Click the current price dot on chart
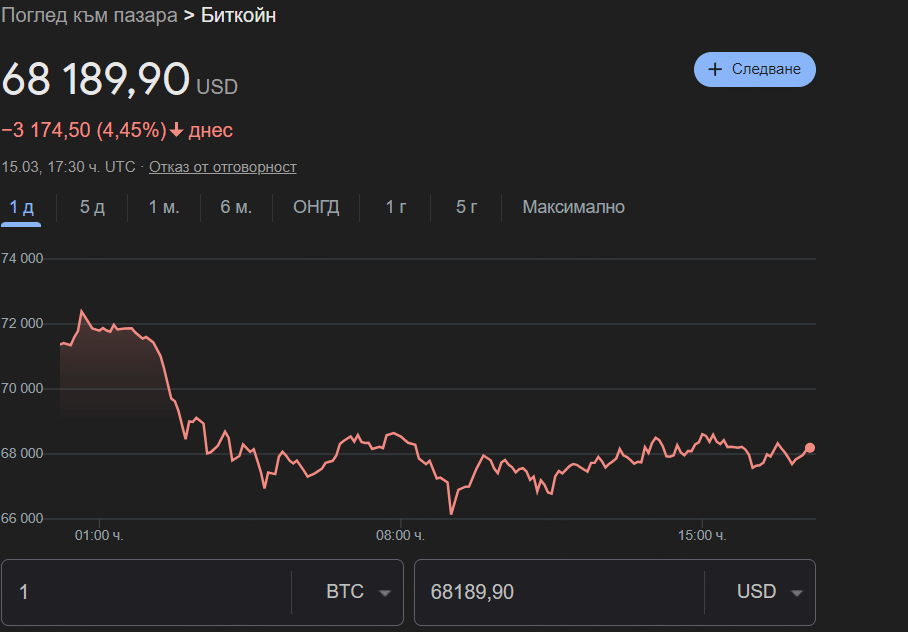Viewport: 908px width, 632px height. pos(810,448)
